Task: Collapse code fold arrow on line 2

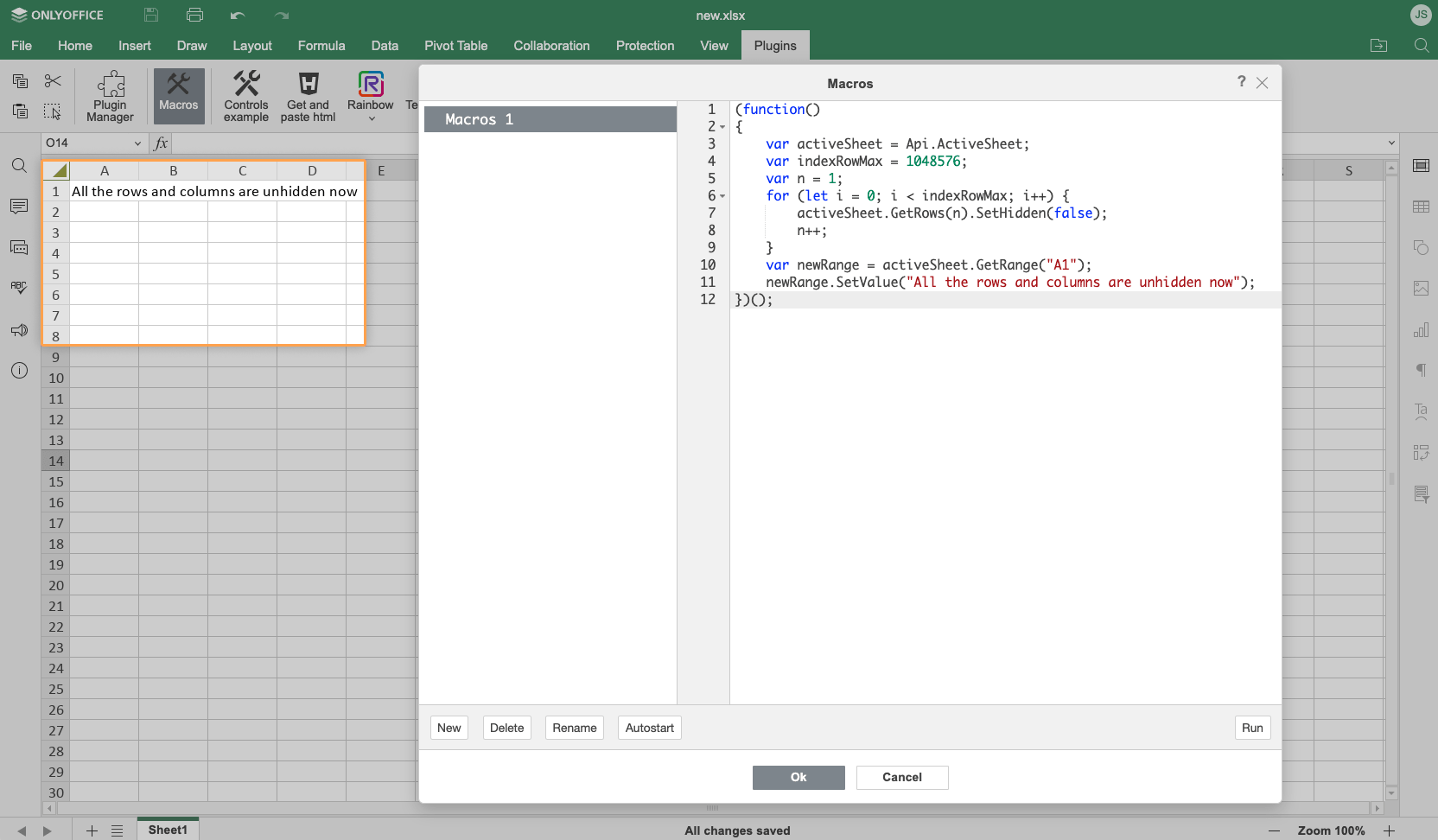Action: point(722,127)
